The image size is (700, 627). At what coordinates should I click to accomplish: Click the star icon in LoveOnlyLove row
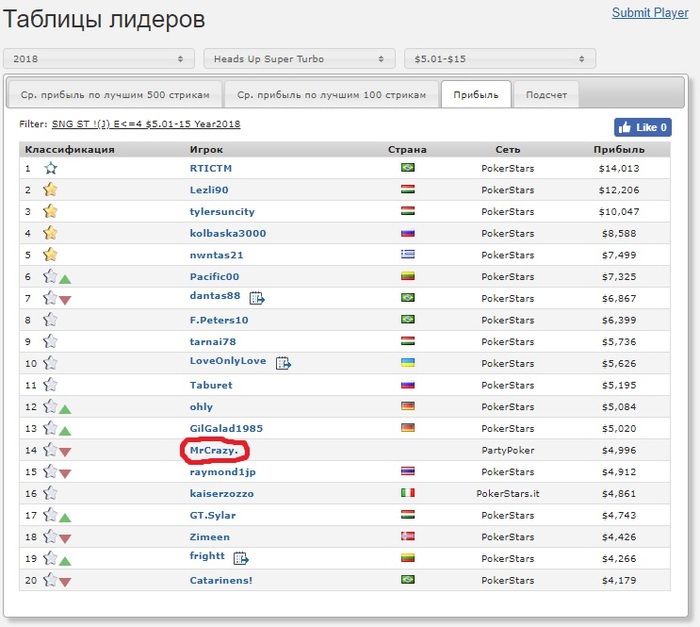50,363
